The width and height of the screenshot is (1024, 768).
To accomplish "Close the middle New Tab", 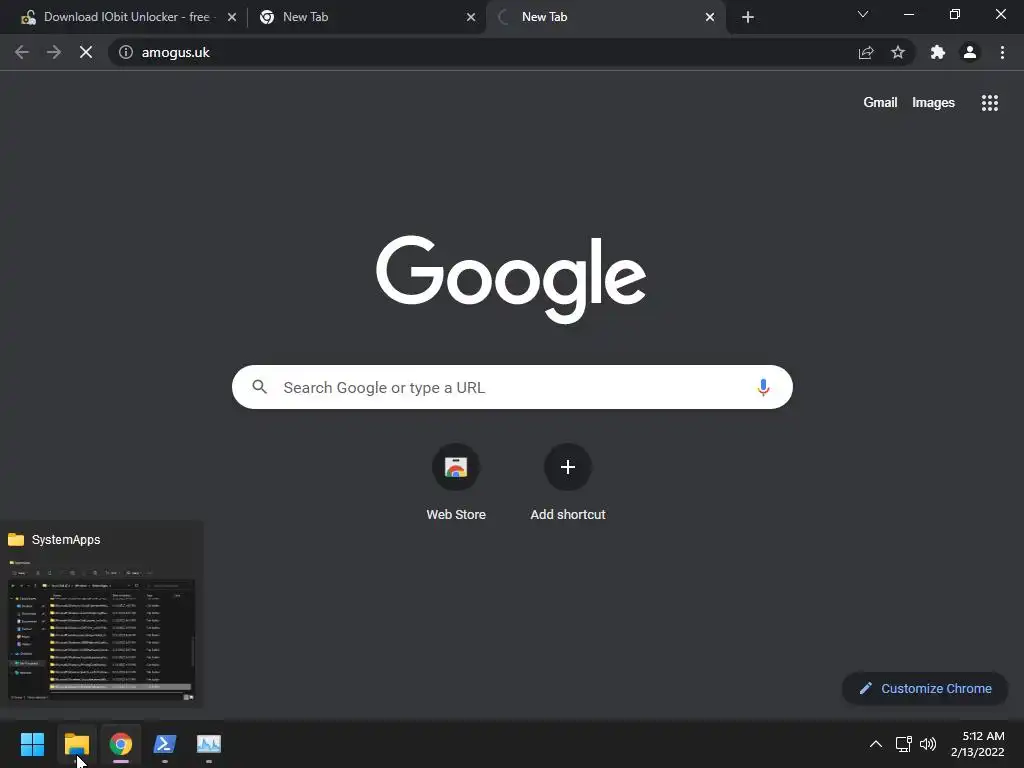I will coord(471,17).
